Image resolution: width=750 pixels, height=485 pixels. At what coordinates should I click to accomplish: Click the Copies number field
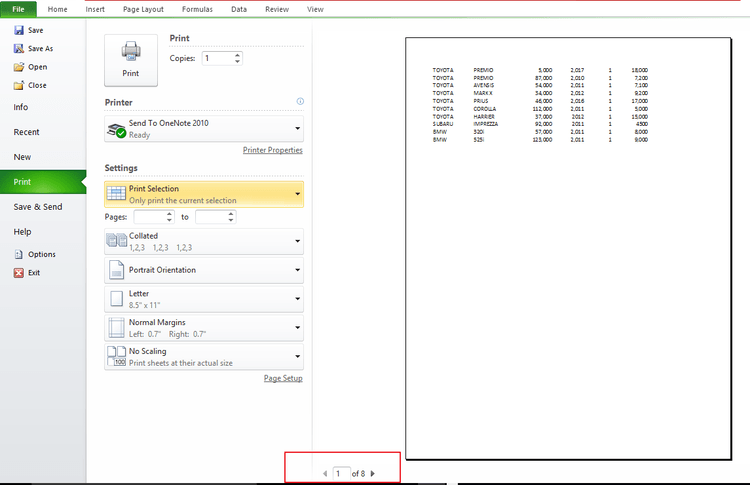tap(218, 58)
